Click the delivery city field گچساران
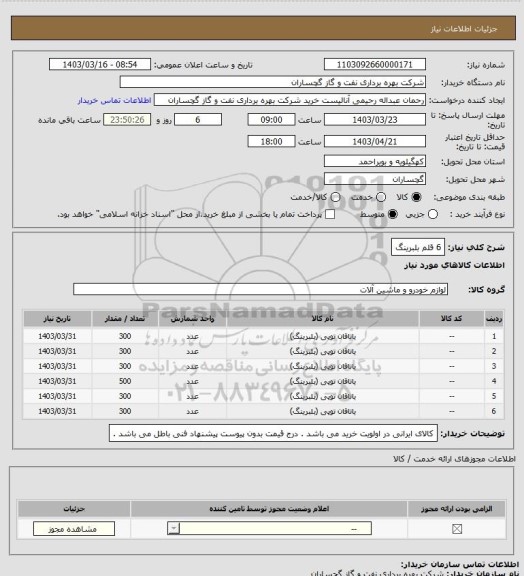This screenshot has height=576, width=524. (x=375, y=179)
